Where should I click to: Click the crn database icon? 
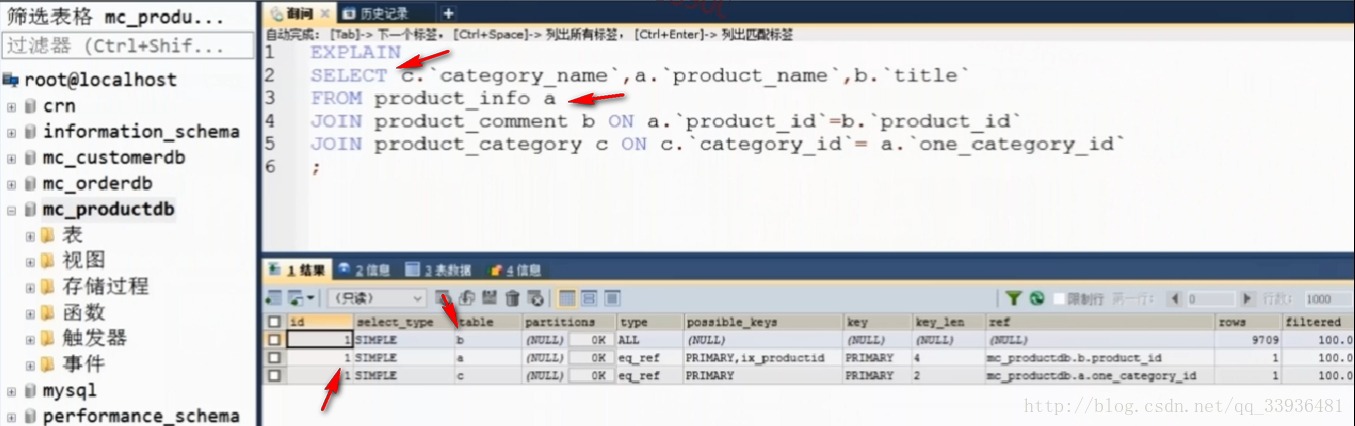click(x=30, y=106)
